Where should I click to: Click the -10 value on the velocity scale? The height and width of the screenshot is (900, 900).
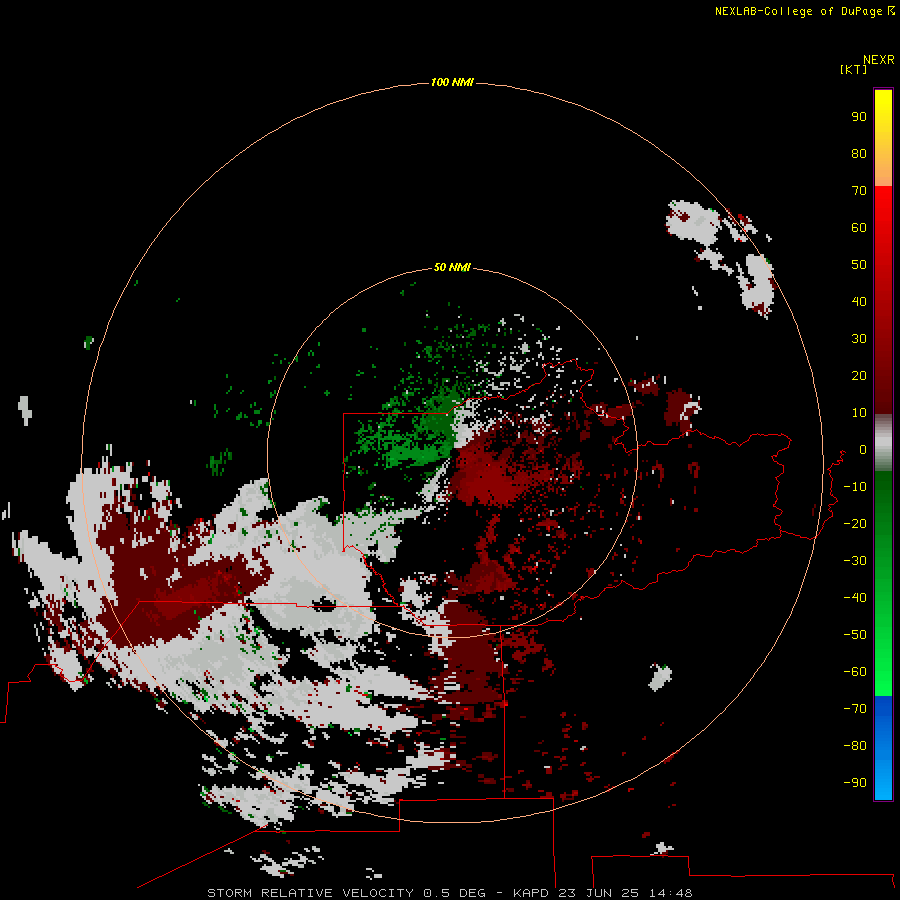coord(855,487)
